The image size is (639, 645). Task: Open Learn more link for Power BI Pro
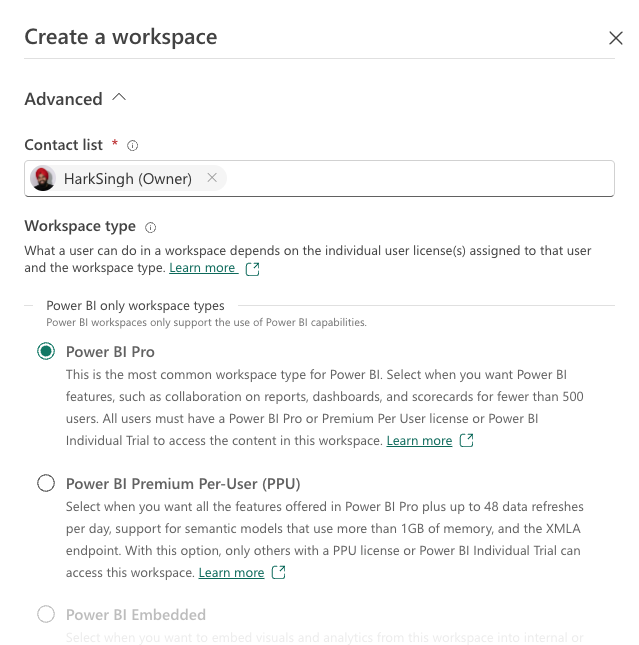[x=419, y=441]
